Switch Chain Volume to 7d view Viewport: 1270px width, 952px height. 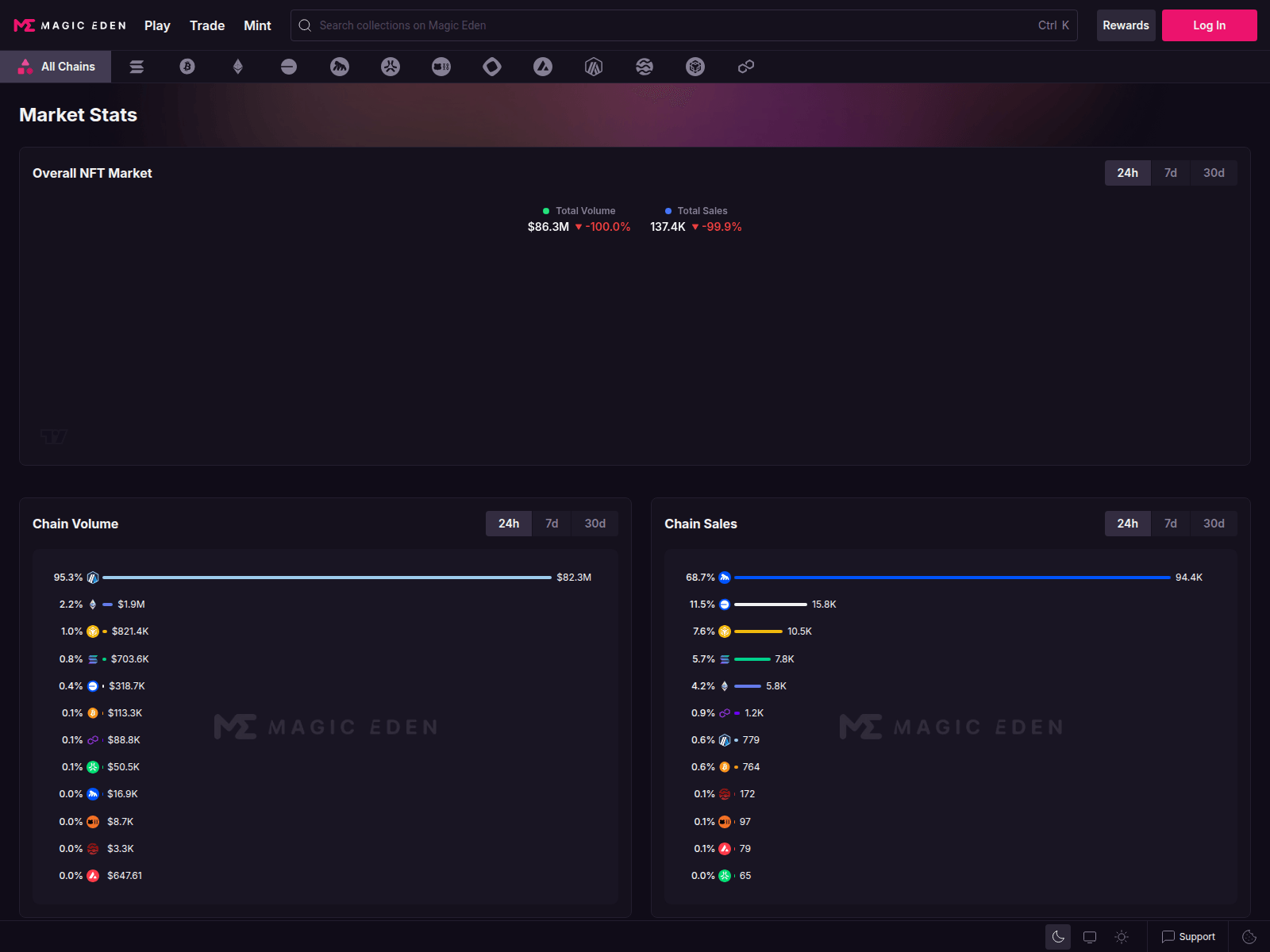[x=551, y=524]
